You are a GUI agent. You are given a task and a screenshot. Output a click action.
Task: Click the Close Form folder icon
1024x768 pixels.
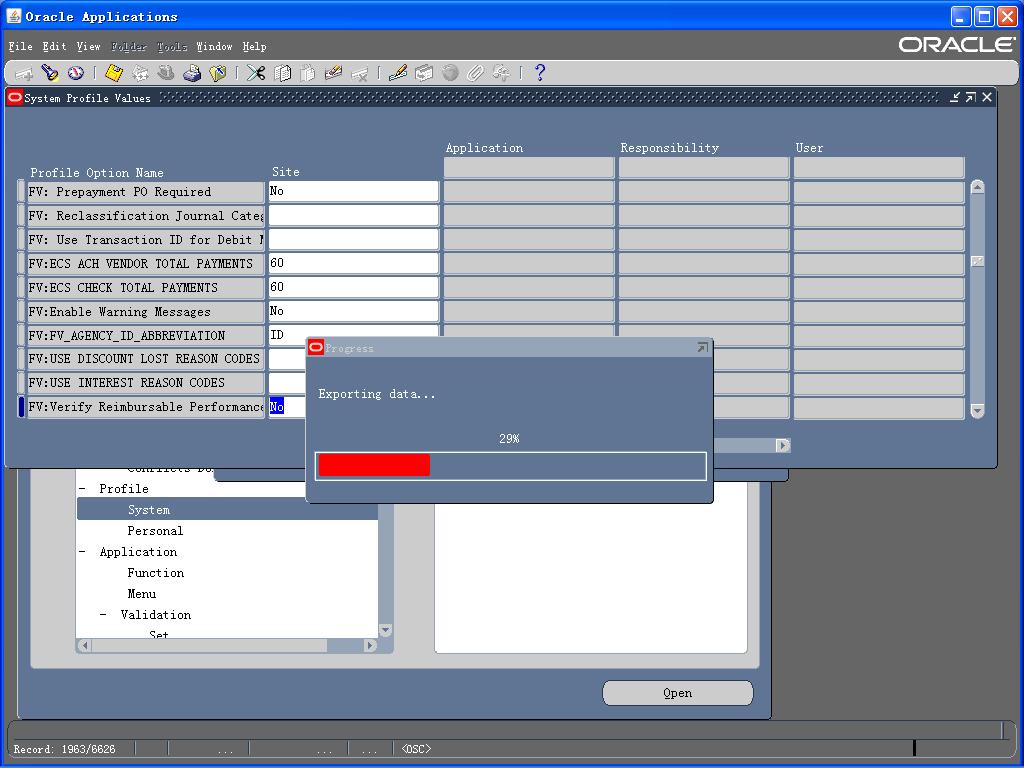(x=217, y=73)
